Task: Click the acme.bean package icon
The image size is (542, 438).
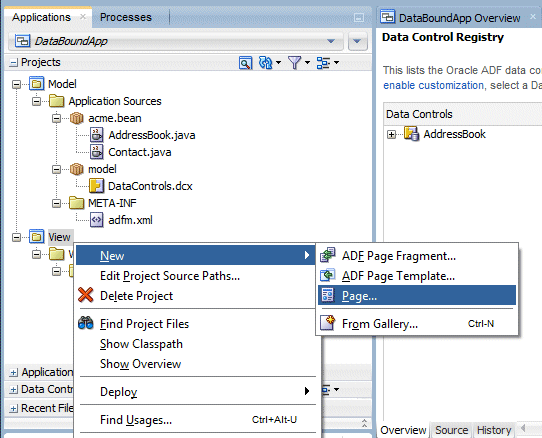Action: click(x=76, y=118)
